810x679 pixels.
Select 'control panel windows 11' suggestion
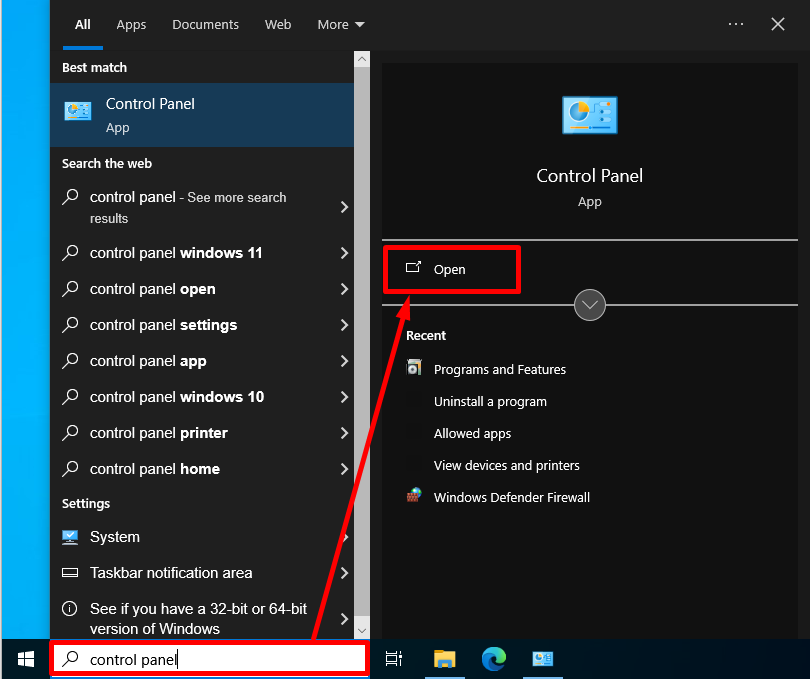click(202, 253)
